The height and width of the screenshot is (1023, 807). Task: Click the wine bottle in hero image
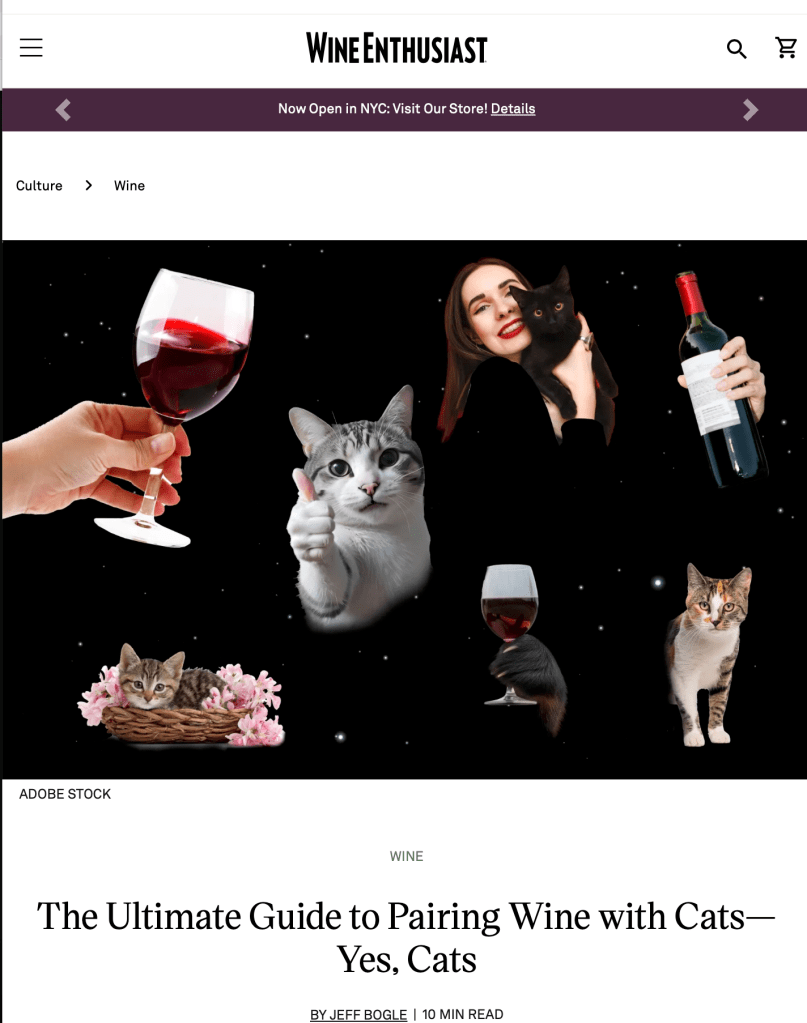(720, 380)
